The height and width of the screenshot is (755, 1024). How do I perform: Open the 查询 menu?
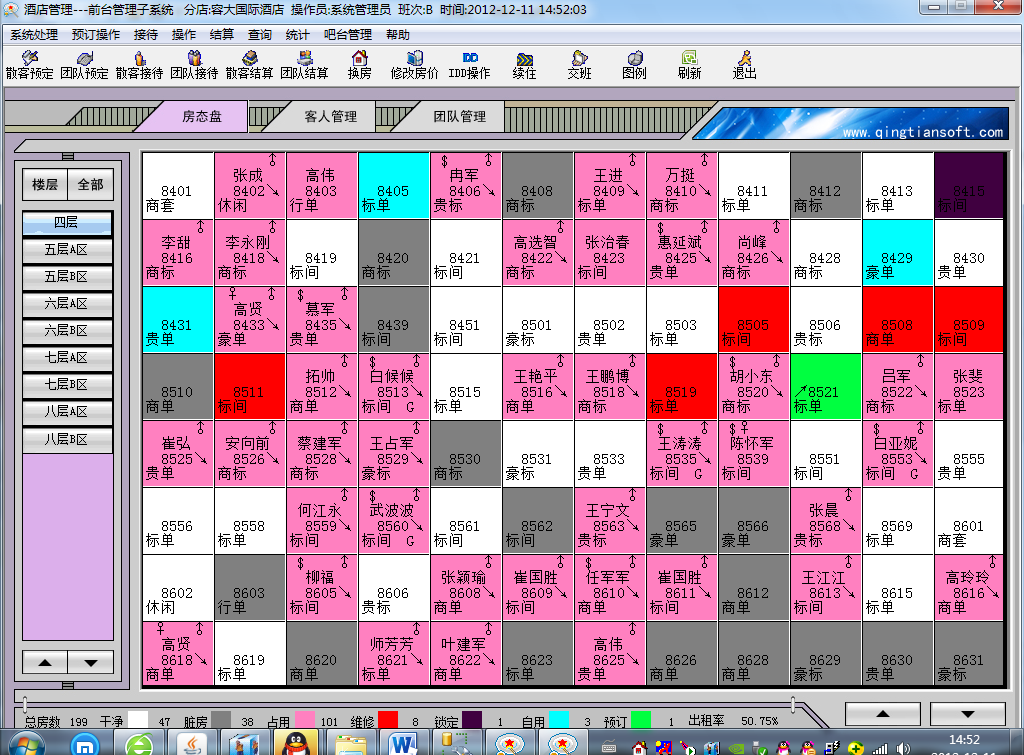260,34
